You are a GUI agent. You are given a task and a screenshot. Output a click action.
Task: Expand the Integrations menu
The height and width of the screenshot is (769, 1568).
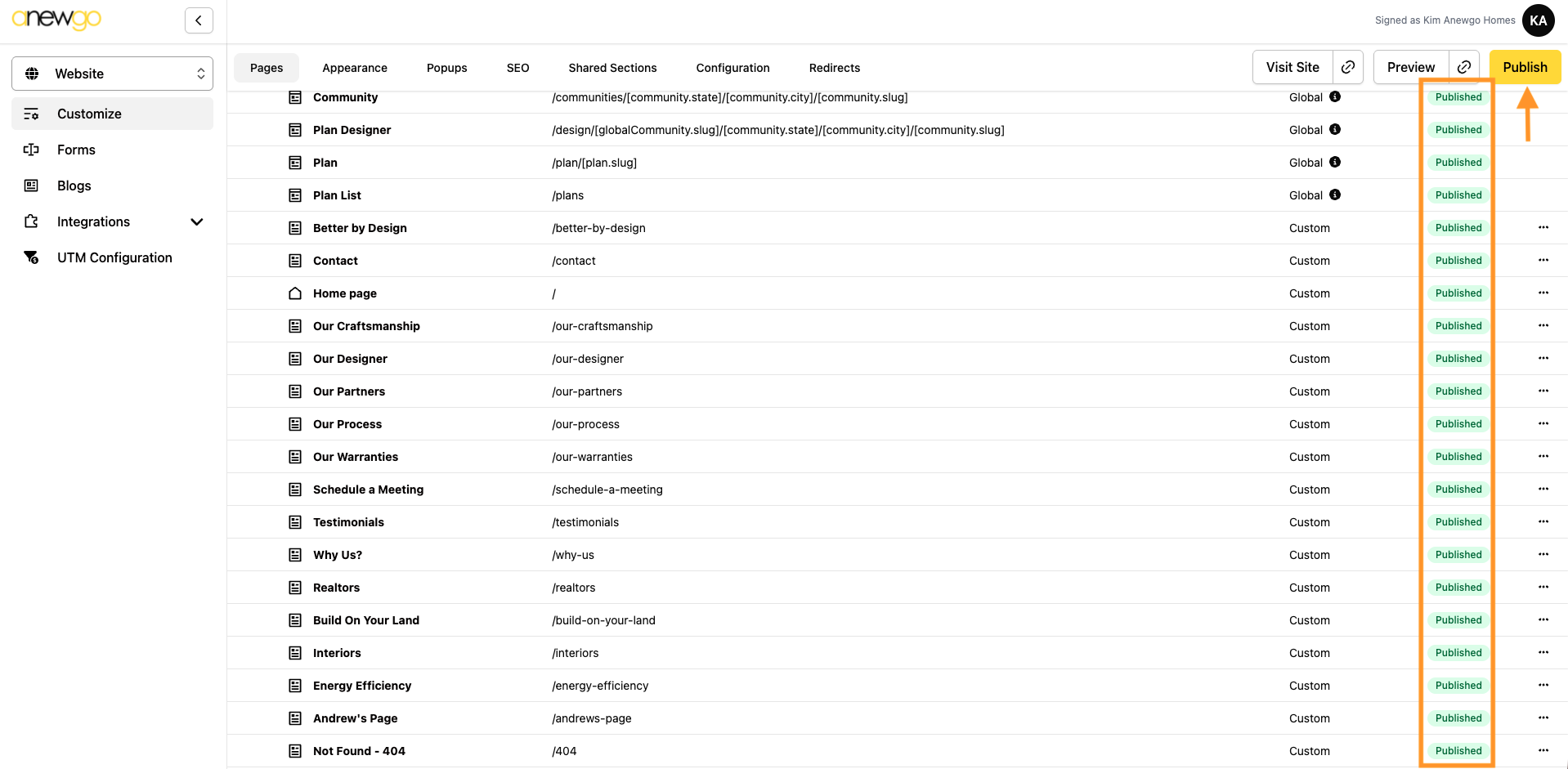click(x=196, y=221)
